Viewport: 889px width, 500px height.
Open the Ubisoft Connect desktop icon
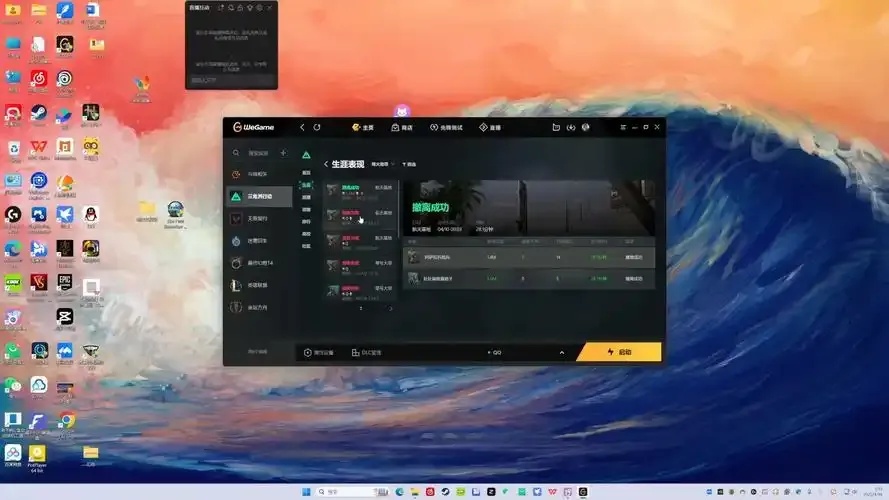pyautogui.click(x=65, y=81)
